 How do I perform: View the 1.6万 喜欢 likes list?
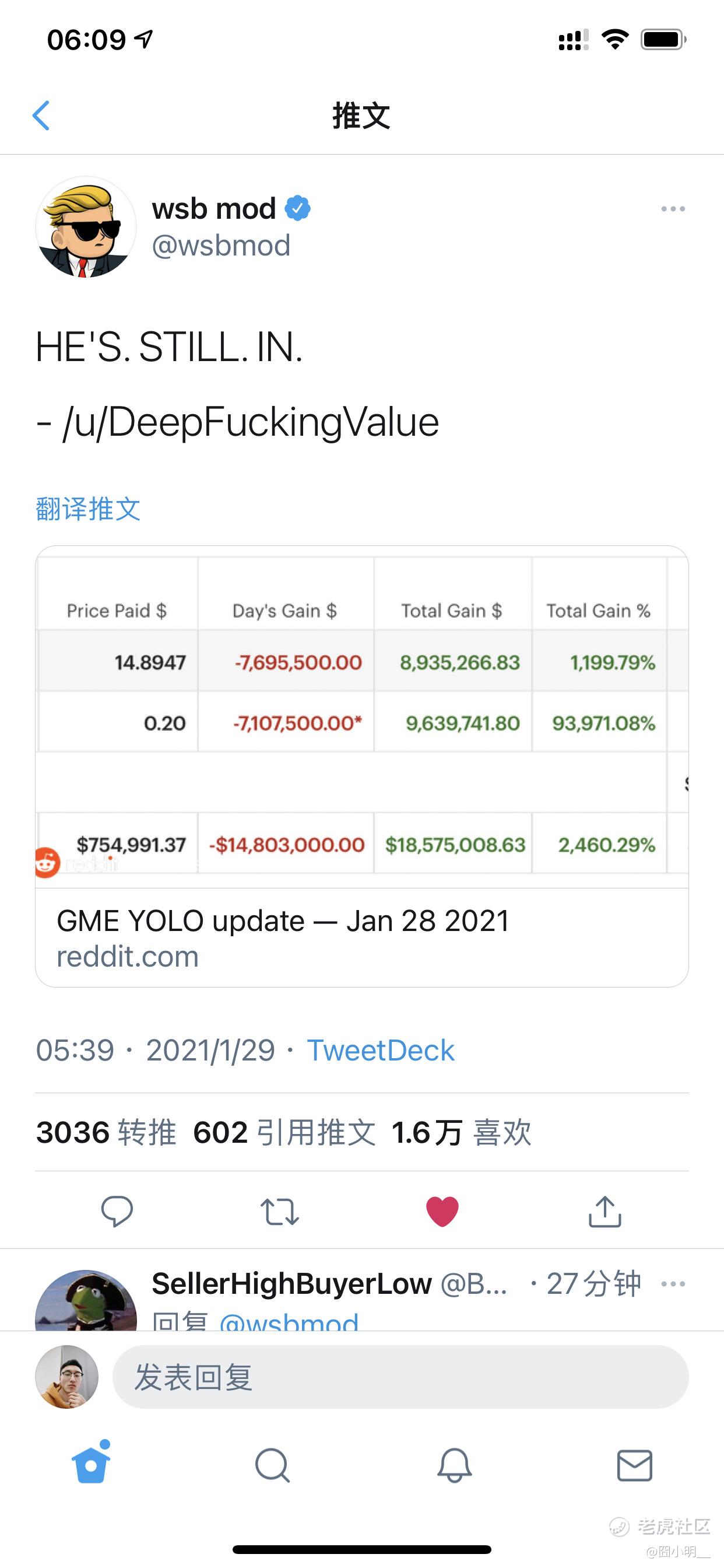click(x=461, y=1132)
